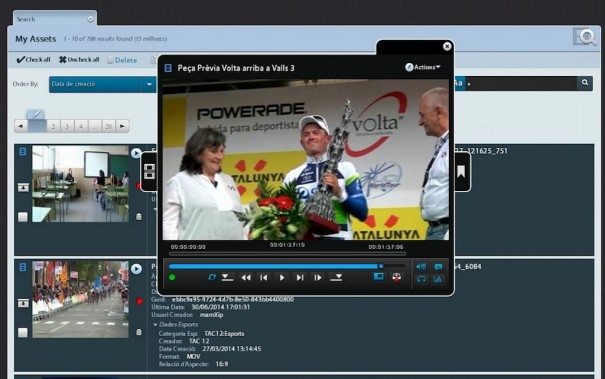Toggle the fullscreen view icon
This screenshot has height=379, width=605.
379,276
